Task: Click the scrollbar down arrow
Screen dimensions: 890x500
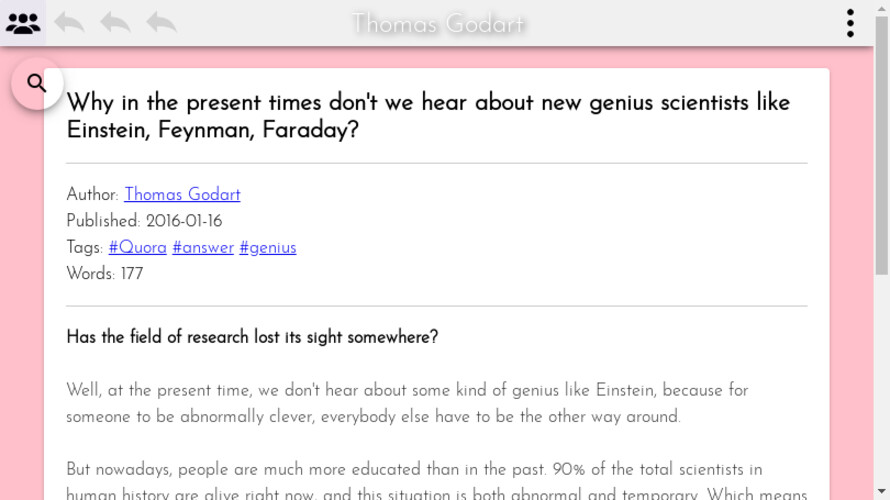Action: 881,493
